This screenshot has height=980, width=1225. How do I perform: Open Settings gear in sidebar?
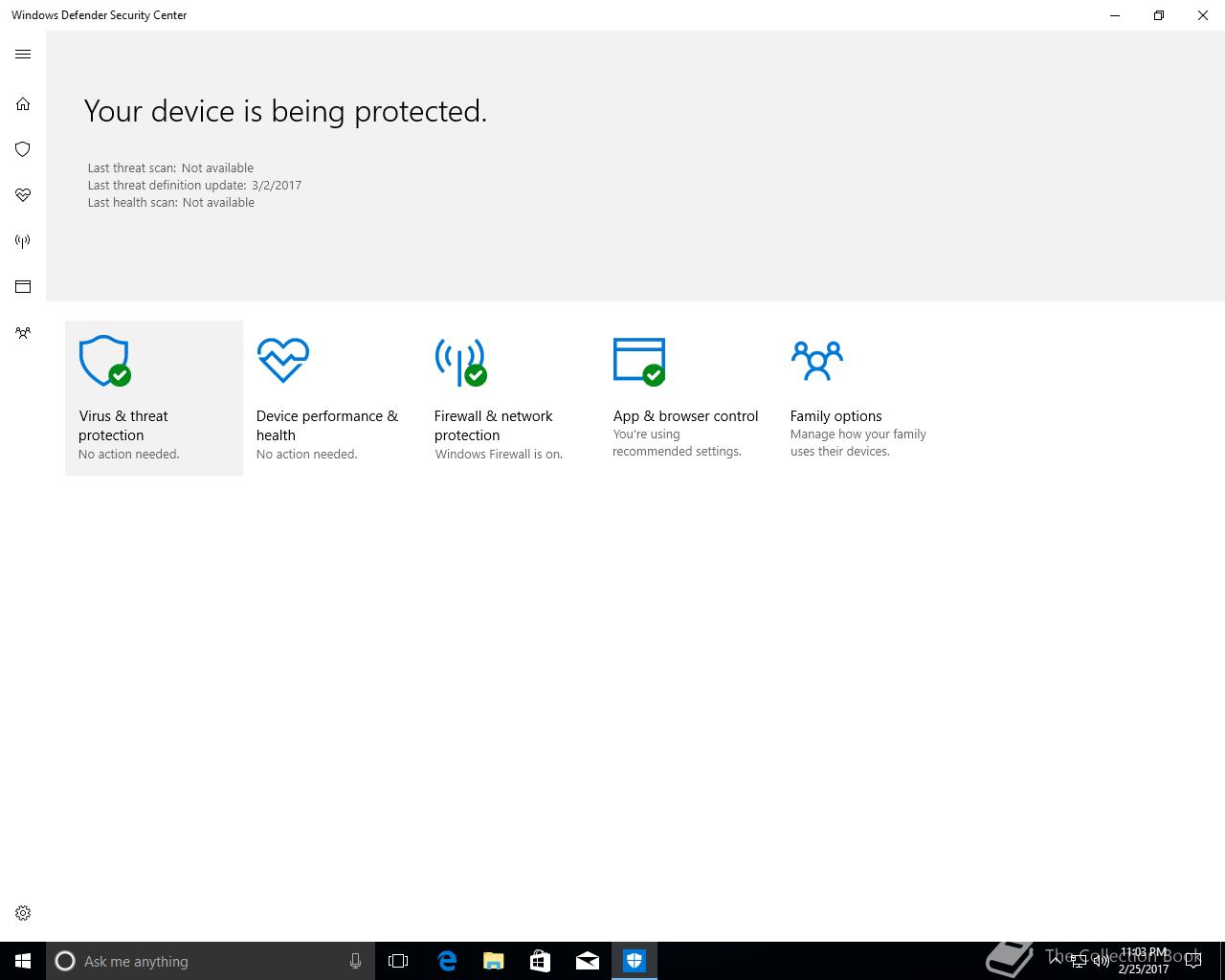point(23,913)
